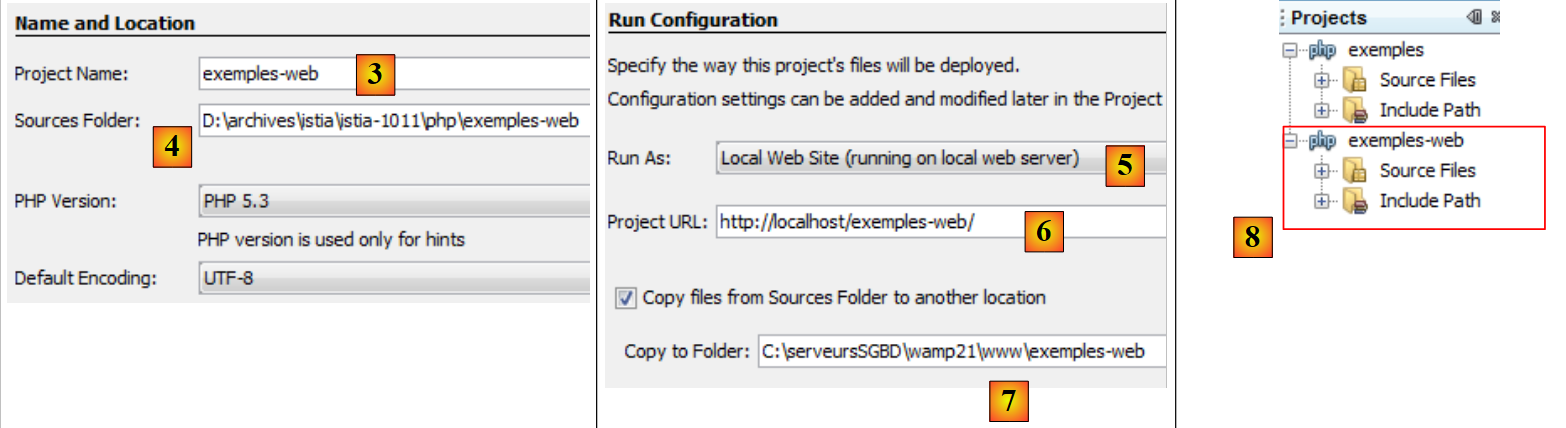The width and height of the screenshot is (1566, 428).
Task: Expand Source Files under exemples-web
Action: [x=1322, y=171]
